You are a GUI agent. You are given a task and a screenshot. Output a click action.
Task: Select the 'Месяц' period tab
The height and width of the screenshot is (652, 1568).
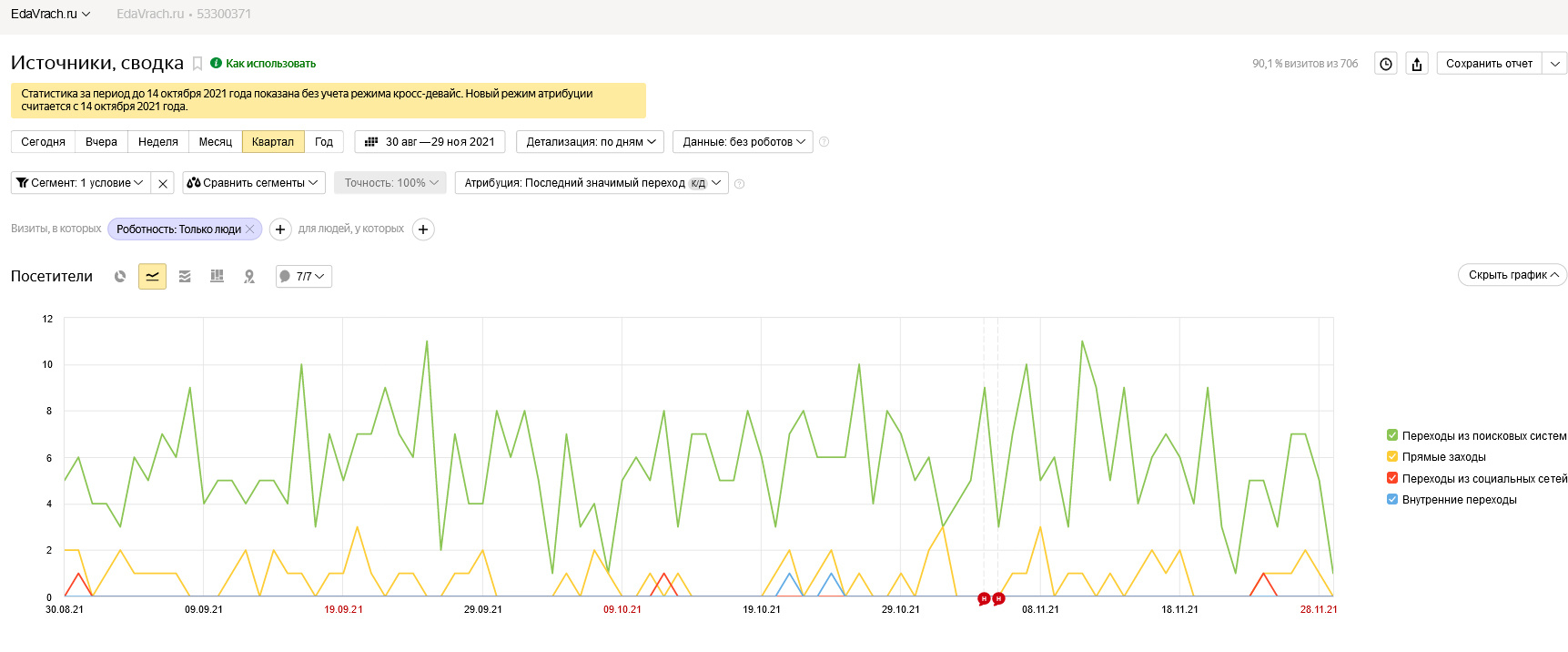(x=215, y=142)
